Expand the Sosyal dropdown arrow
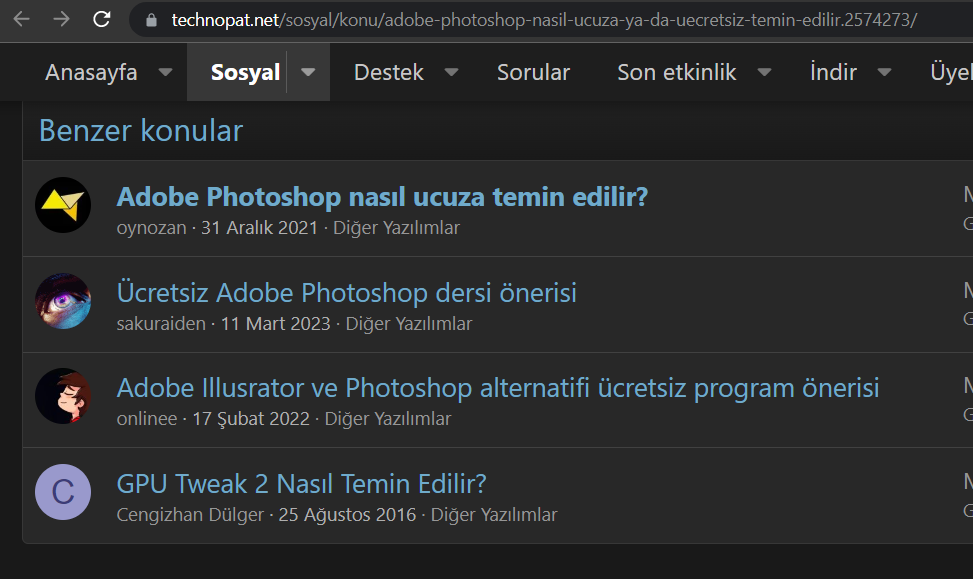Screen dimensions: 973x579 [309, 72]
